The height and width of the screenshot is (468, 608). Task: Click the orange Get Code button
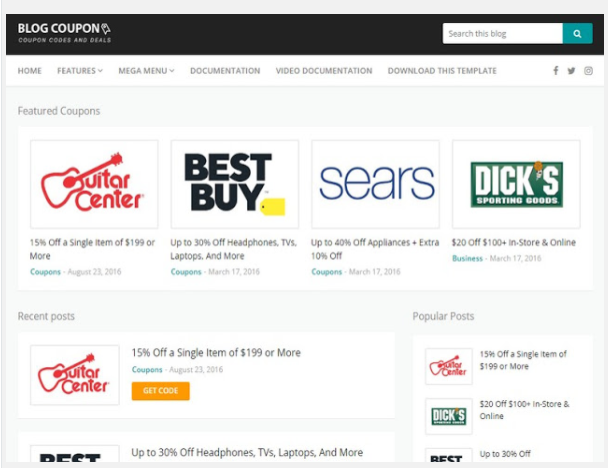pos(161,391)
